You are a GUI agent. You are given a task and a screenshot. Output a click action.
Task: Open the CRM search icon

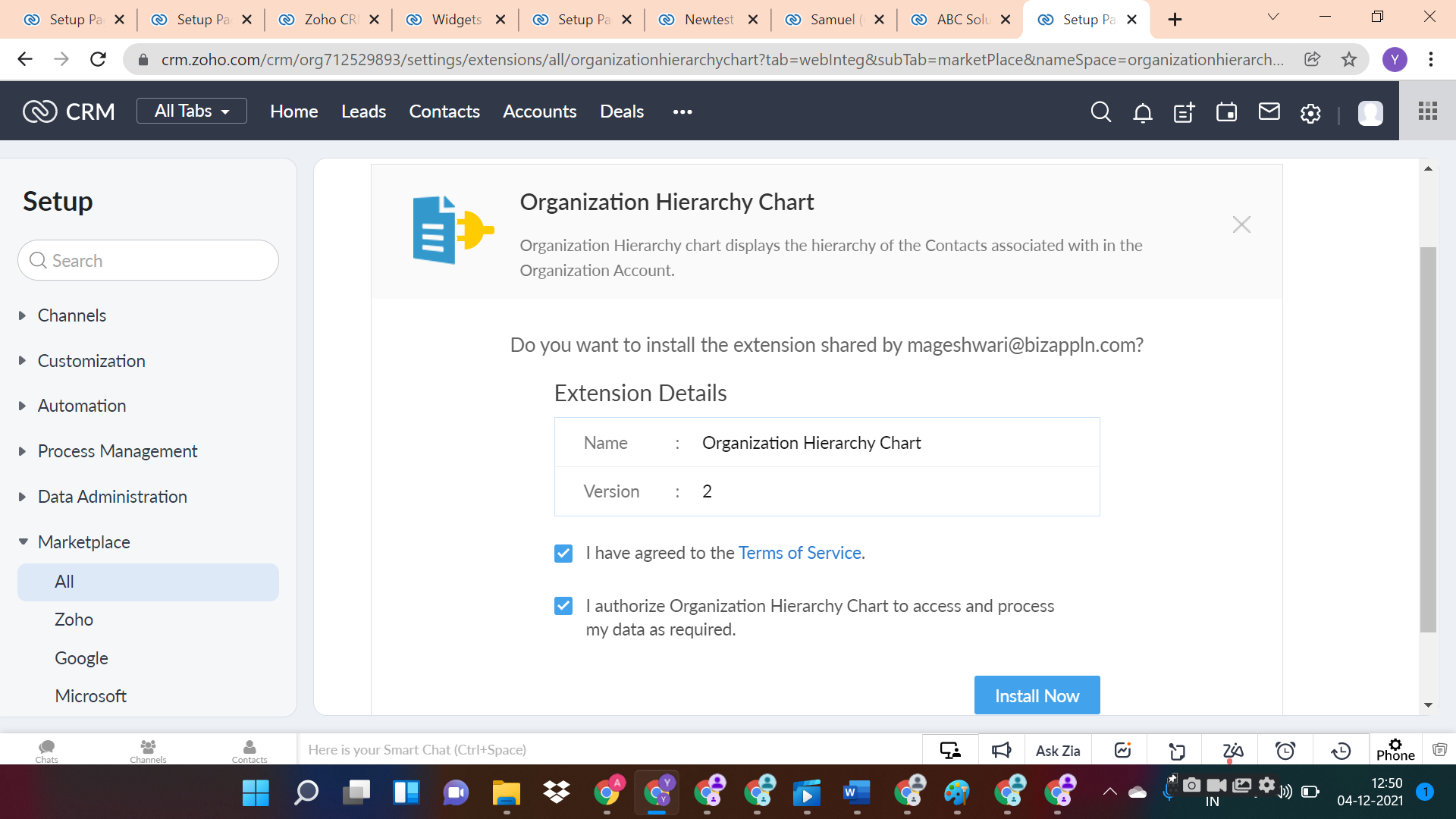click(1100, 112)
